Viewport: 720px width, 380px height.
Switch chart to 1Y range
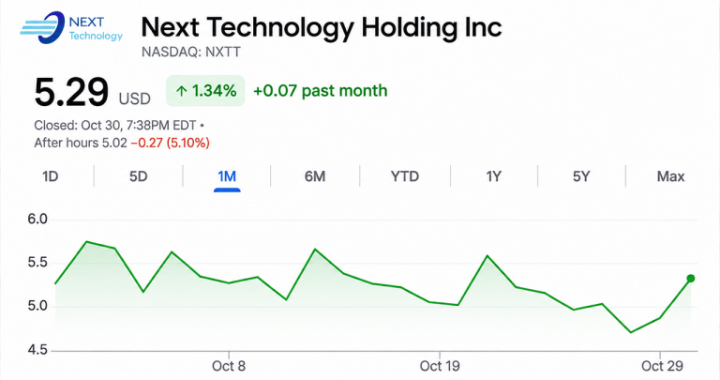494,177
